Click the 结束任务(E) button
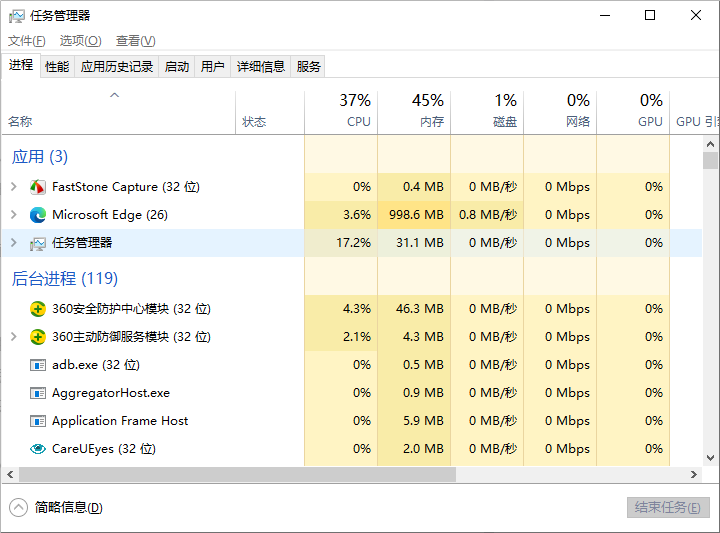This screenshot has height=533, width=720. (x=668, y=507)
